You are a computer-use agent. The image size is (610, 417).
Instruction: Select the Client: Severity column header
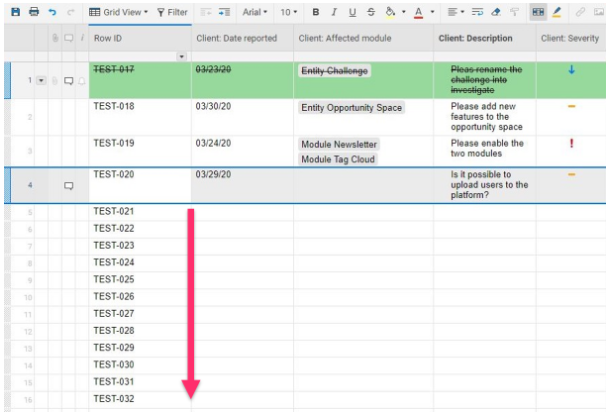(571, 38)
